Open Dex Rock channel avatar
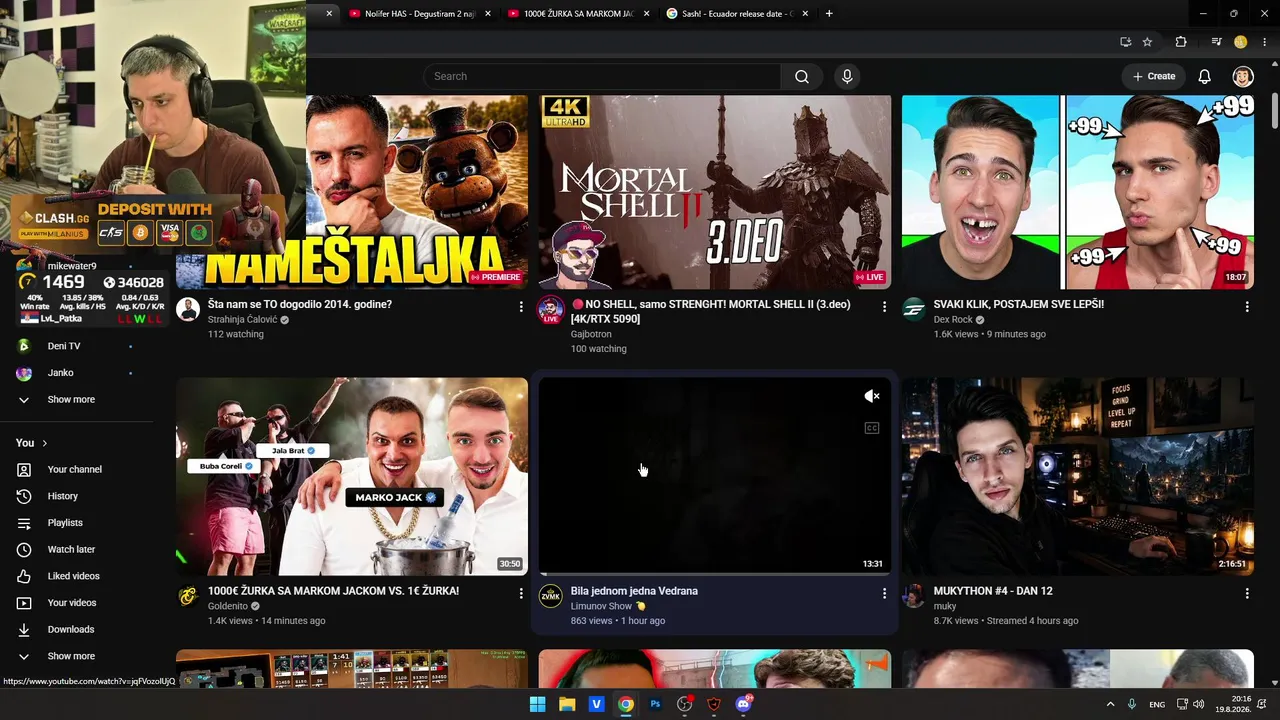The height and width of the screenshot is (720, 1280). (x=914, y=309)
